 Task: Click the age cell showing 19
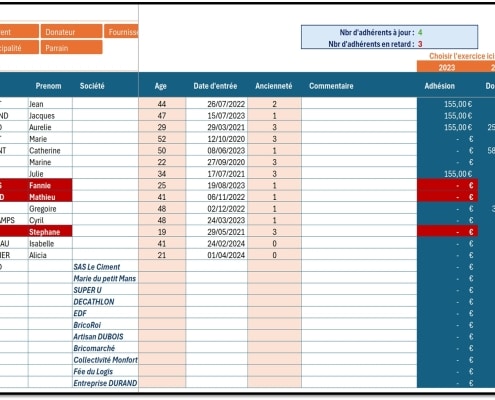[162, 232]
